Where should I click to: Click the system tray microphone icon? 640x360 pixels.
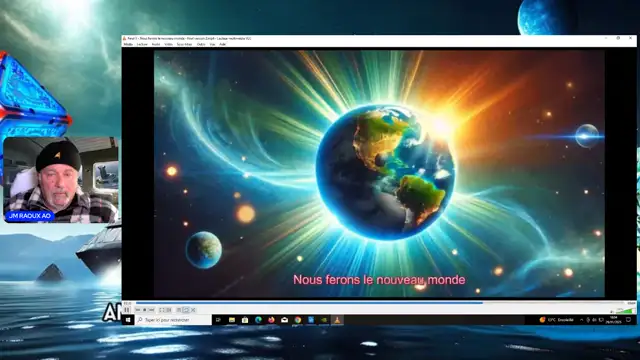588,320
